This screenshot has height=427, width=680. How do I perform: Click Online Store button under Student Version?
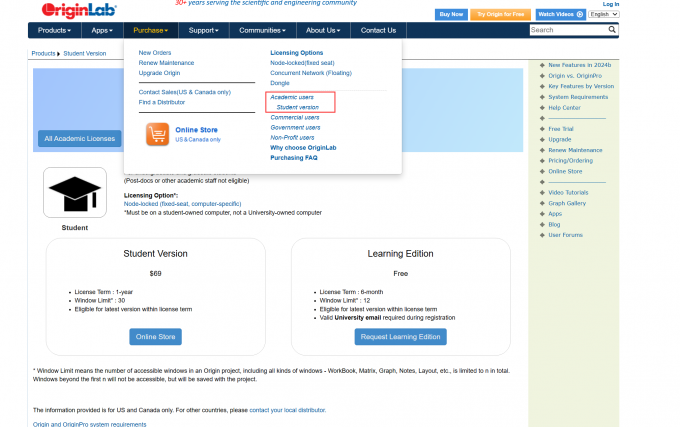tap(155, 337)
